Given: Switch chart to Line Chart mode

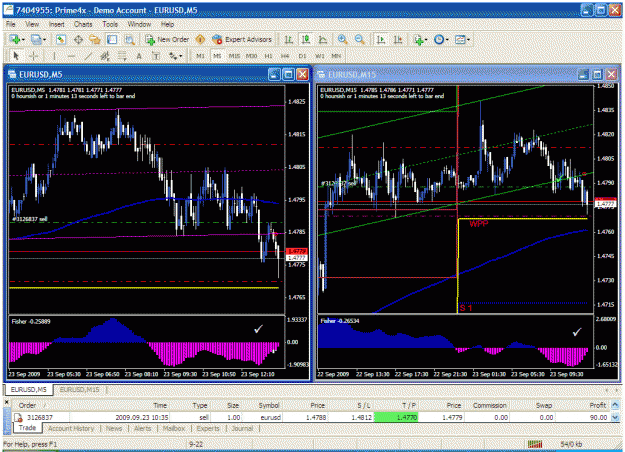Looking at the screenshot, I should pos(323,39).
